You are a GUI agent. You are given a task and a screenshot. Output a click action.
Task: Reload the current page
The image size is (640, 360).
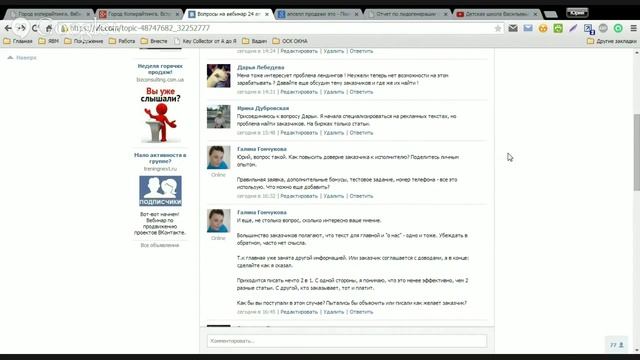point(35,28)
